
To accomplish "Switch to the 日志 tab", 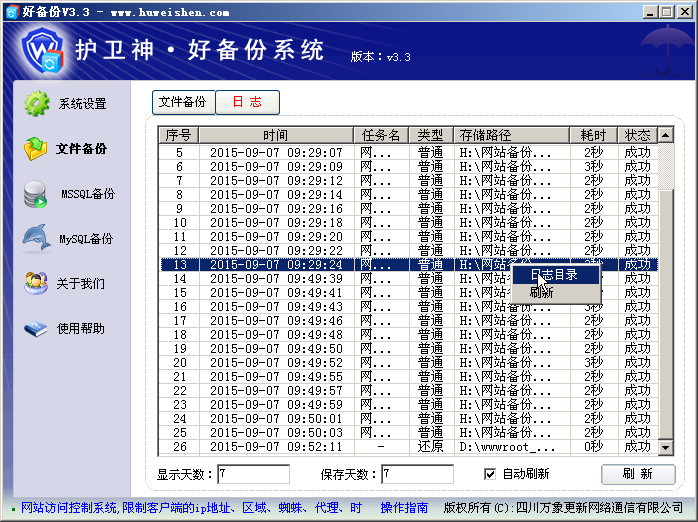I will point(248,102).
